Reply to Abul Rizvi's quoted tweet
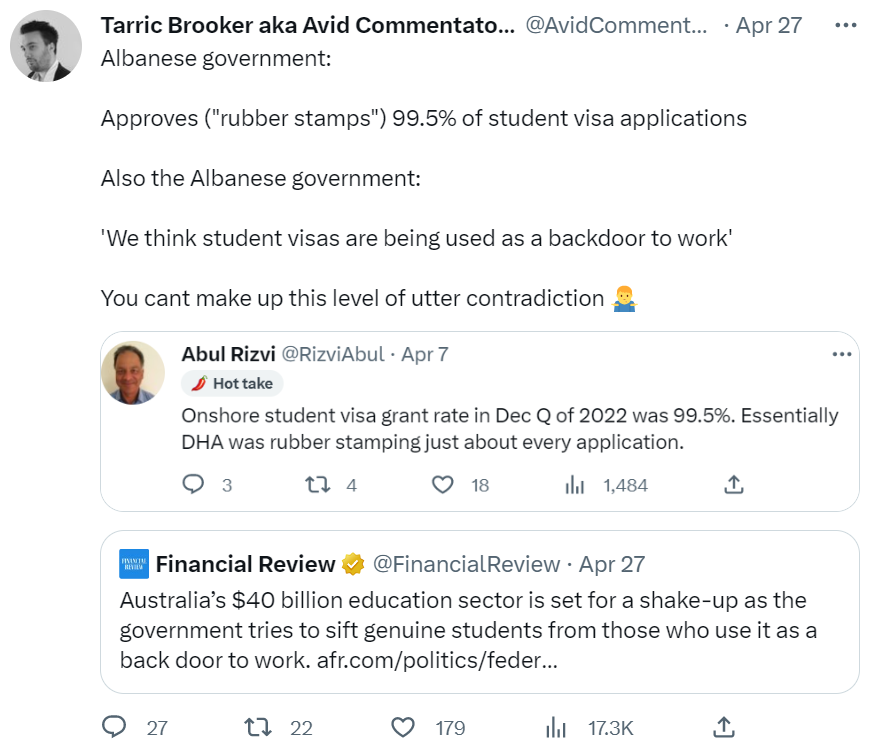Viewport: 869px width, 746px height. (x=194, y=485)
